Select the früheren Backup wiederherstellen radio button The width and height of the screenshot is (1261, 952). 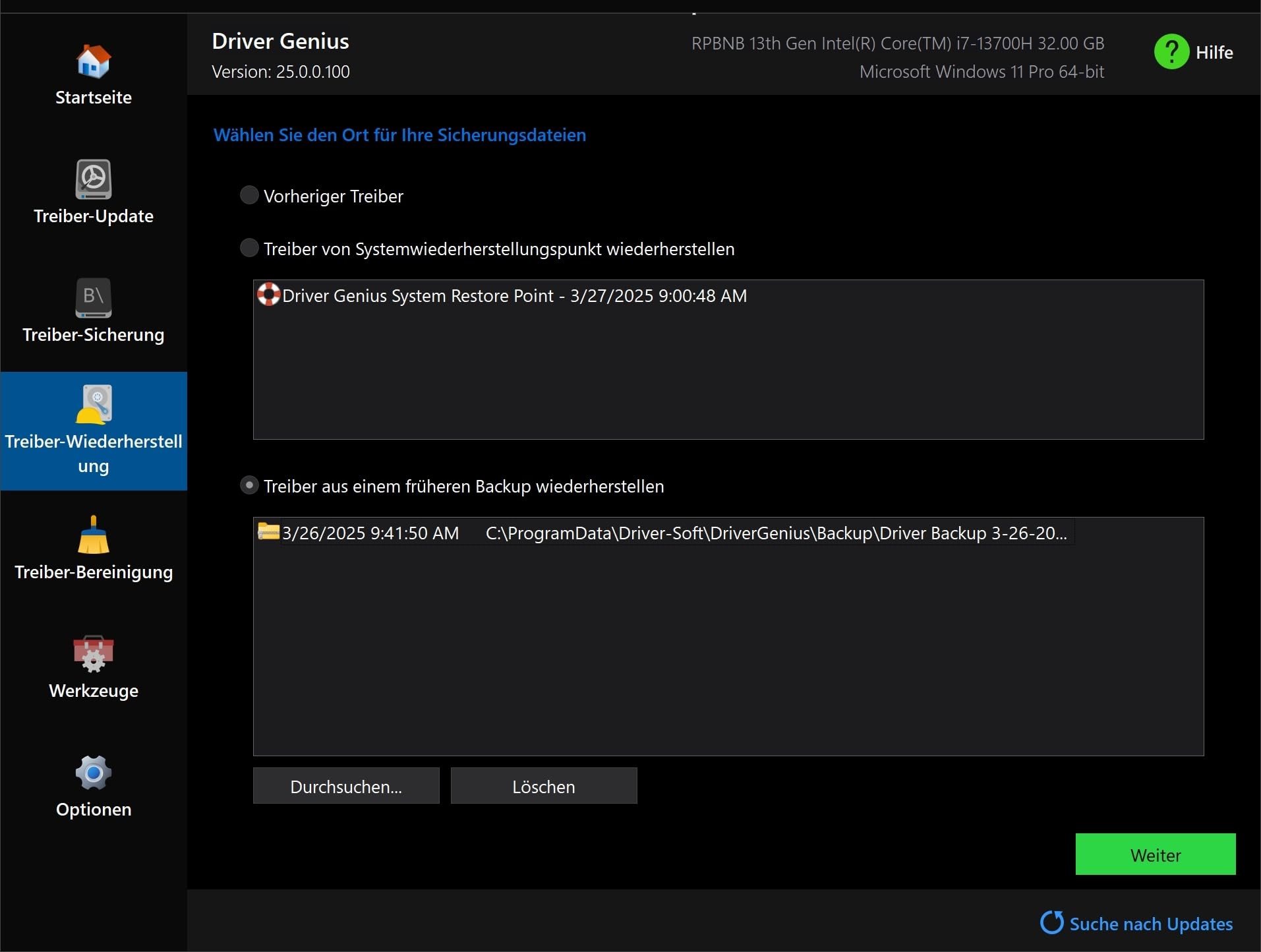[x=249, y=485]
